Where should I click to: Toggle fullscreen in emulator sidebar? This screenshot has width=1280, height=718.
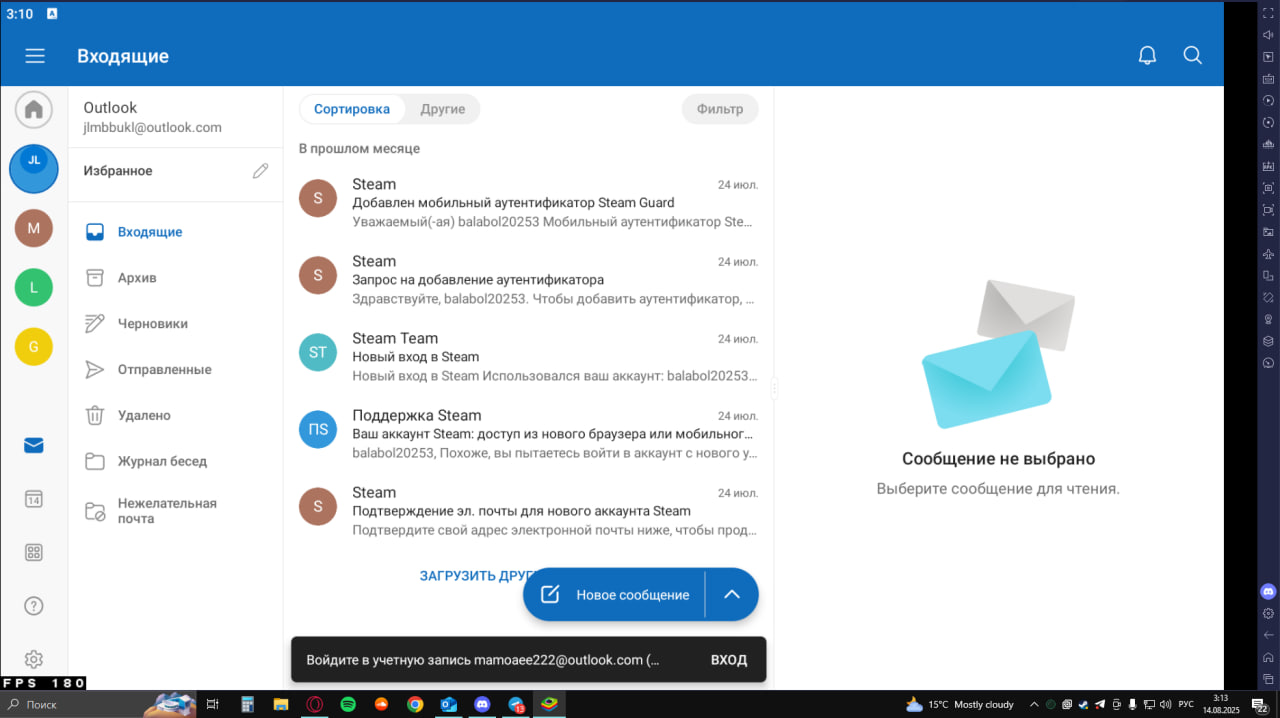(x=1268, y=13)
